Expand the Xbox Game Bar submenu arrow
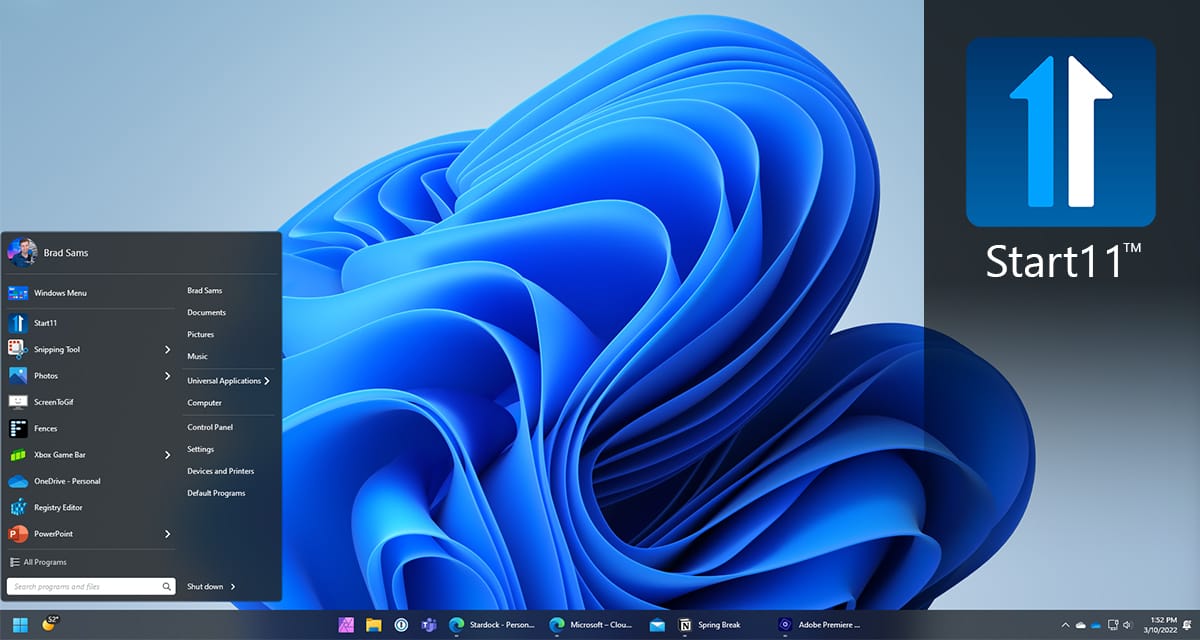 click(x=168, y=455)
